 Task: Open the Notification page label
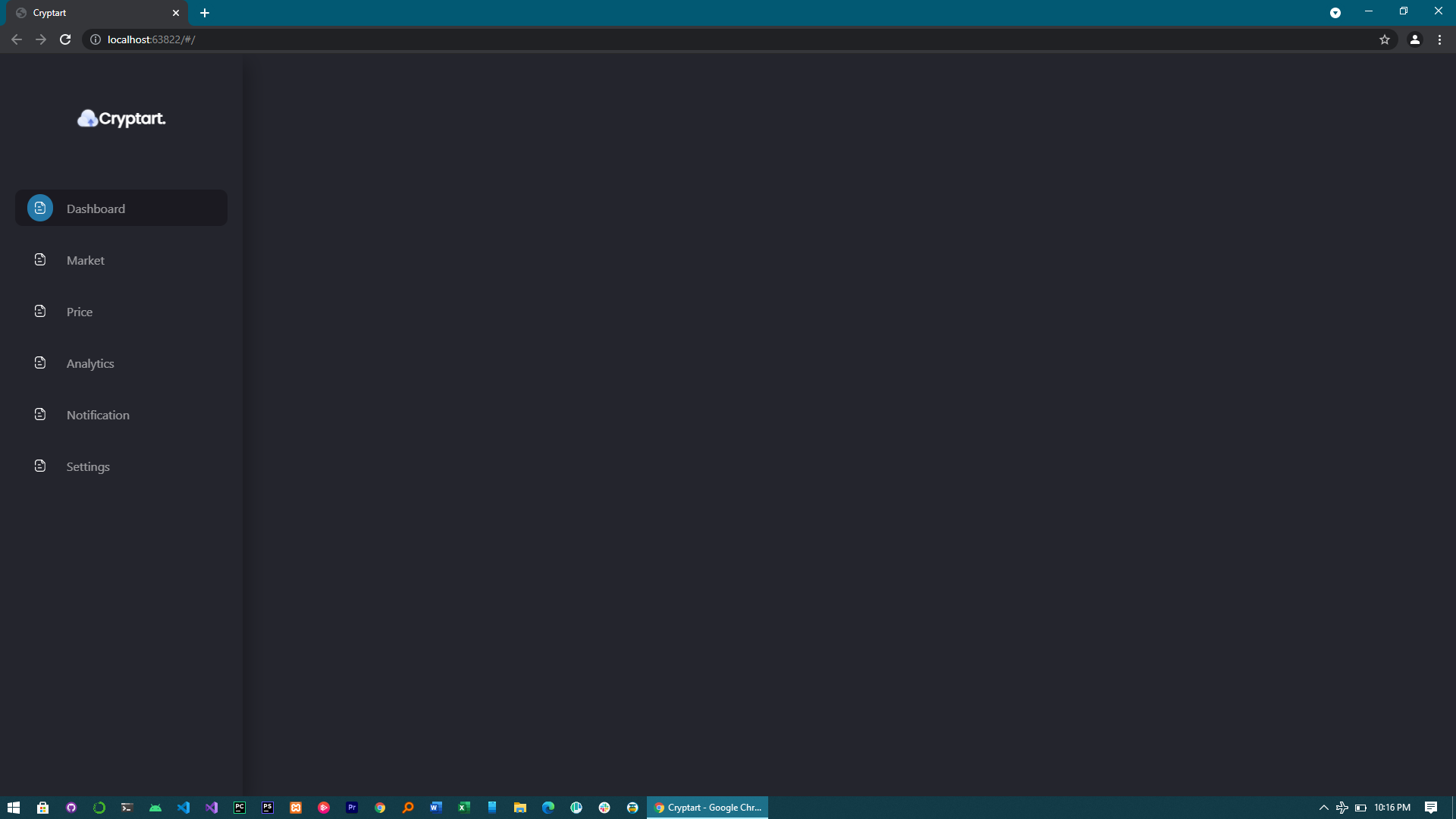(x=98, y=415)
